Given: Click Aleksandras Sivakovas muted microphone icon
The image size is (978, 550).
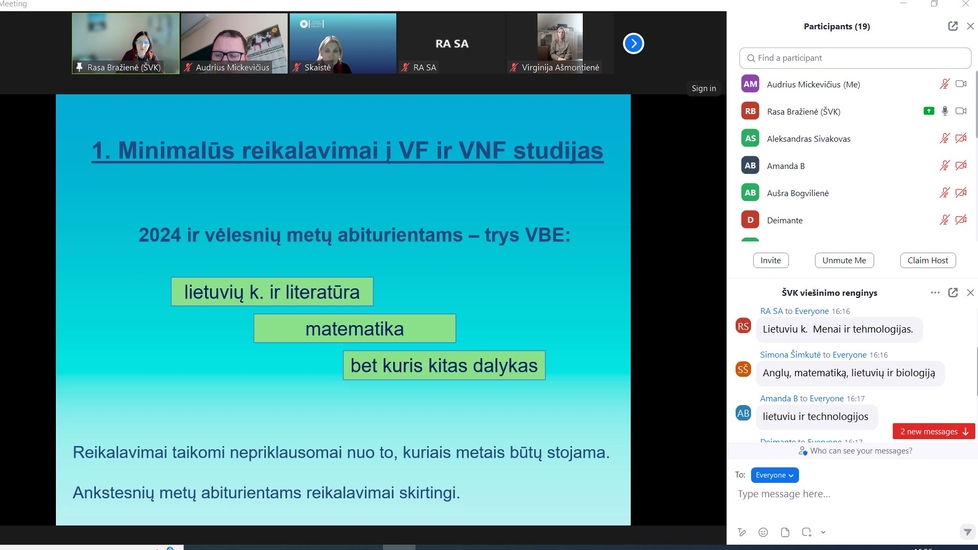Looking at the screenshot, I should pyautogui.click(x=944, y=138).
